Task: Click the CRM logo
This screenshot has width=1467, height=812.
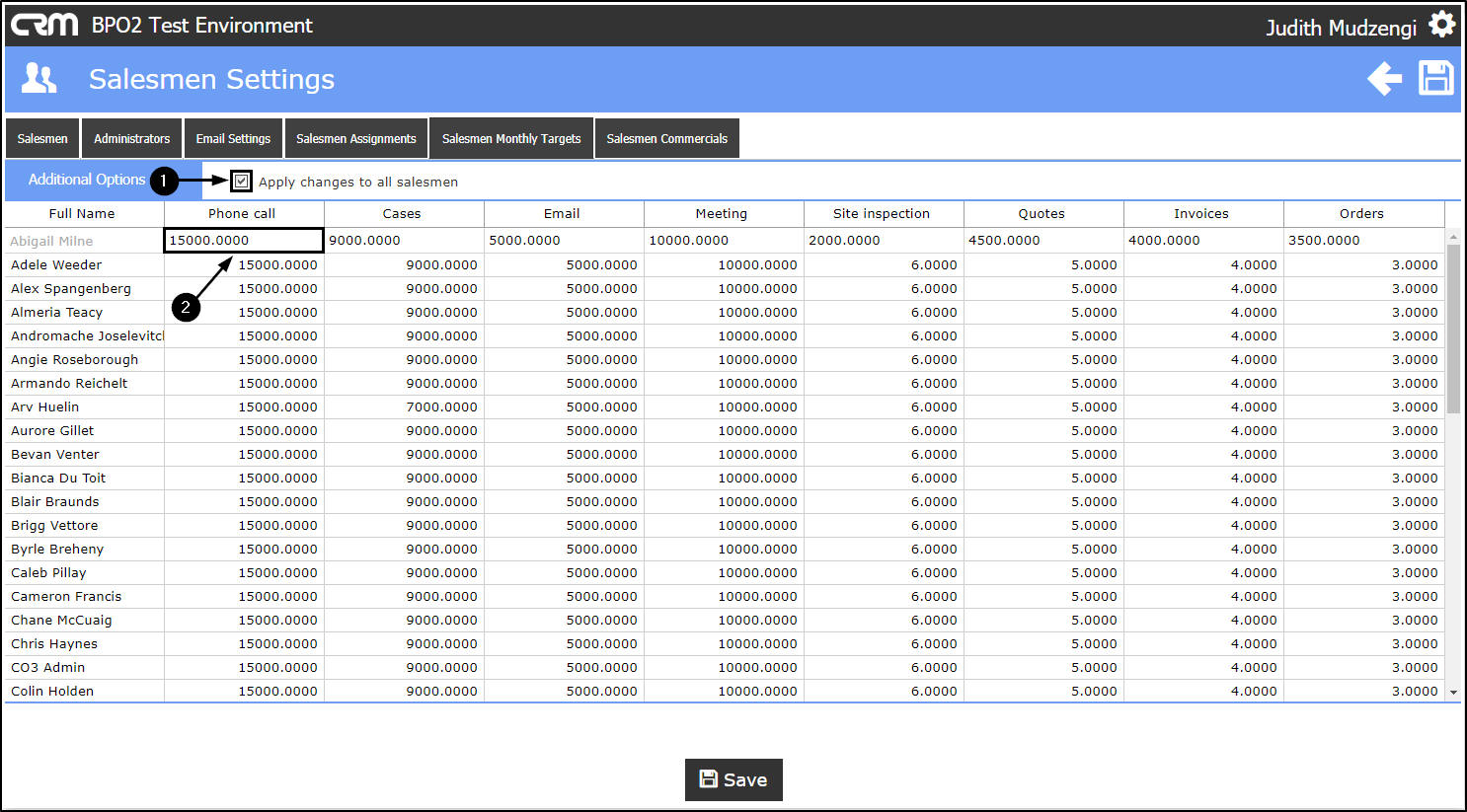Action: point(44,25)
